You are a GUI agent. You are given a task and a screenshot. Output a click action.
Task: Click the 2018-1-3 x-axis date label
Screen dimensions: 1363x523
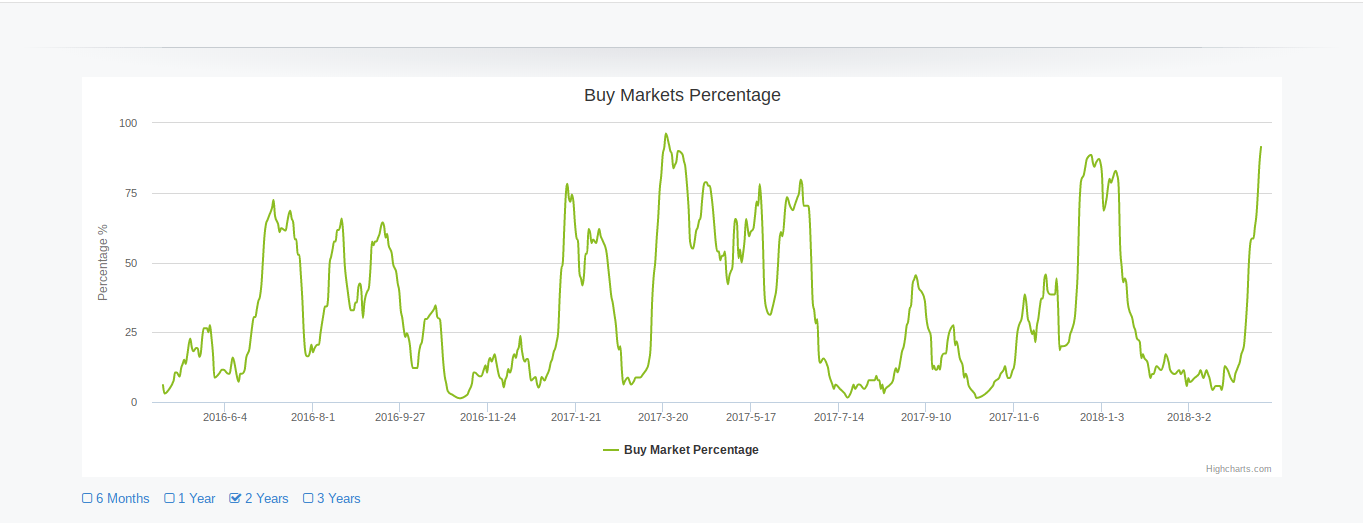[1102, 417]
